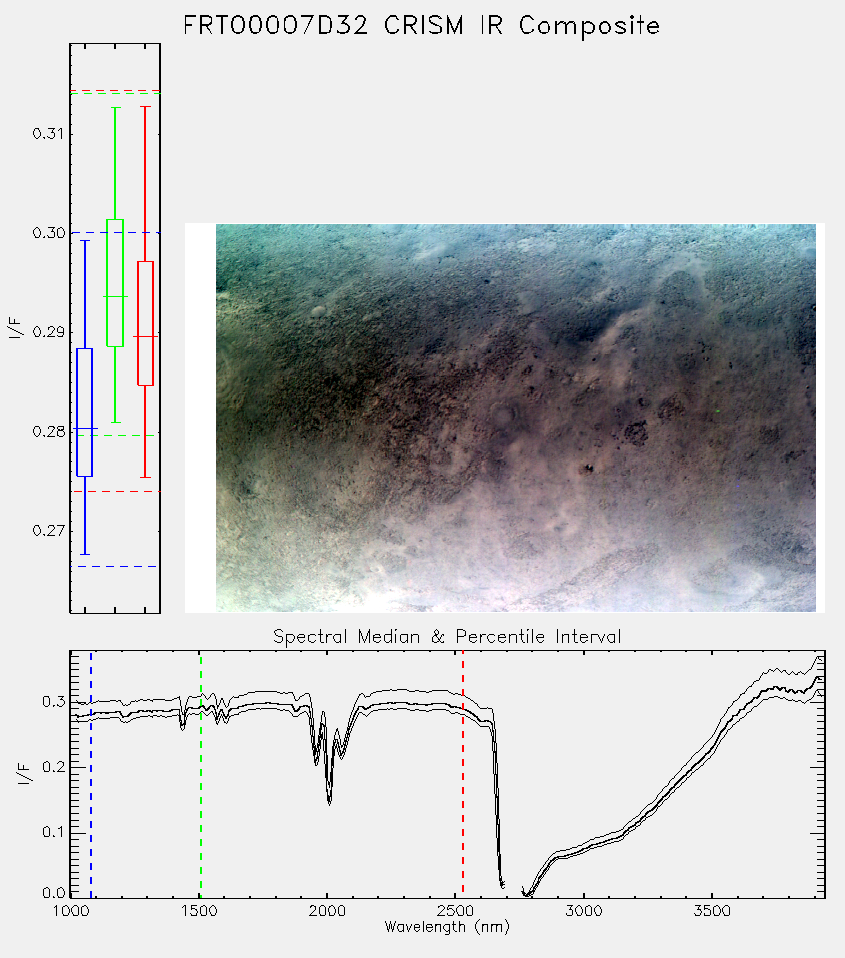845x958 pixels.
Task: Click the small green dot in composite image
Action: (x=718, y=411)
